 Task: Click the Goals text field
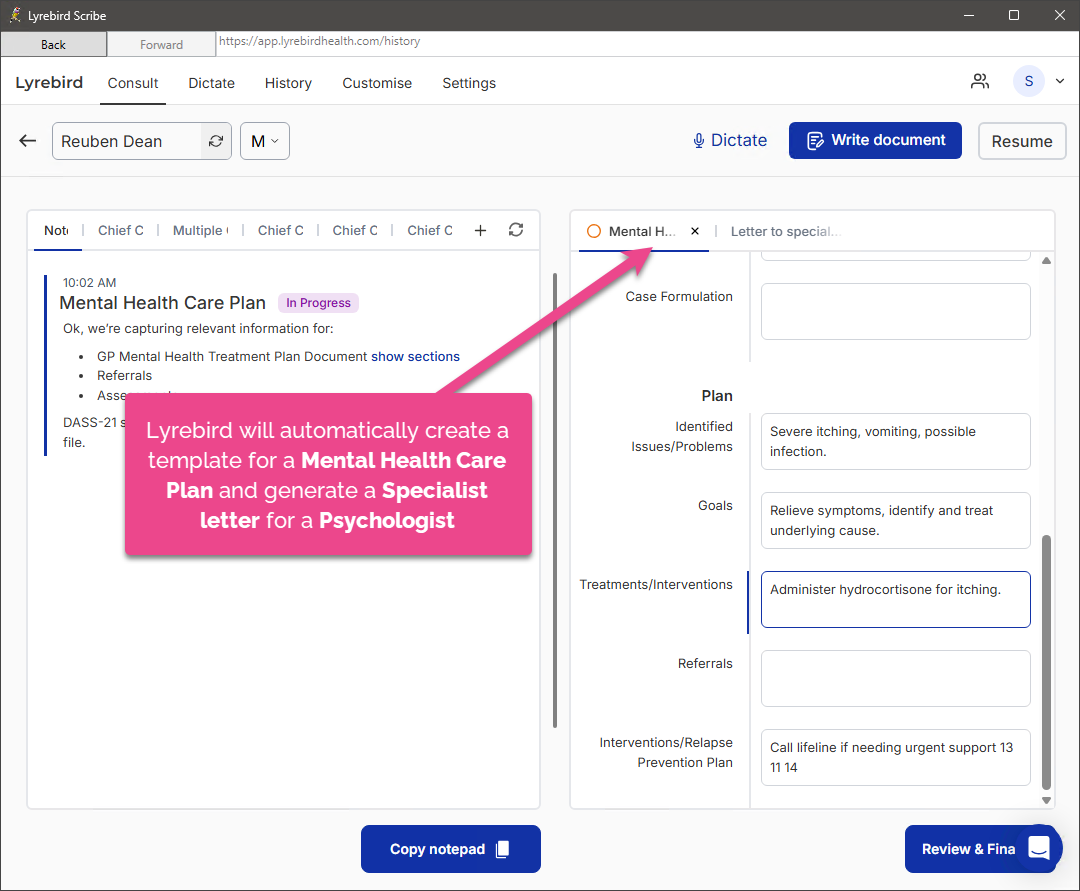point(895,521)
